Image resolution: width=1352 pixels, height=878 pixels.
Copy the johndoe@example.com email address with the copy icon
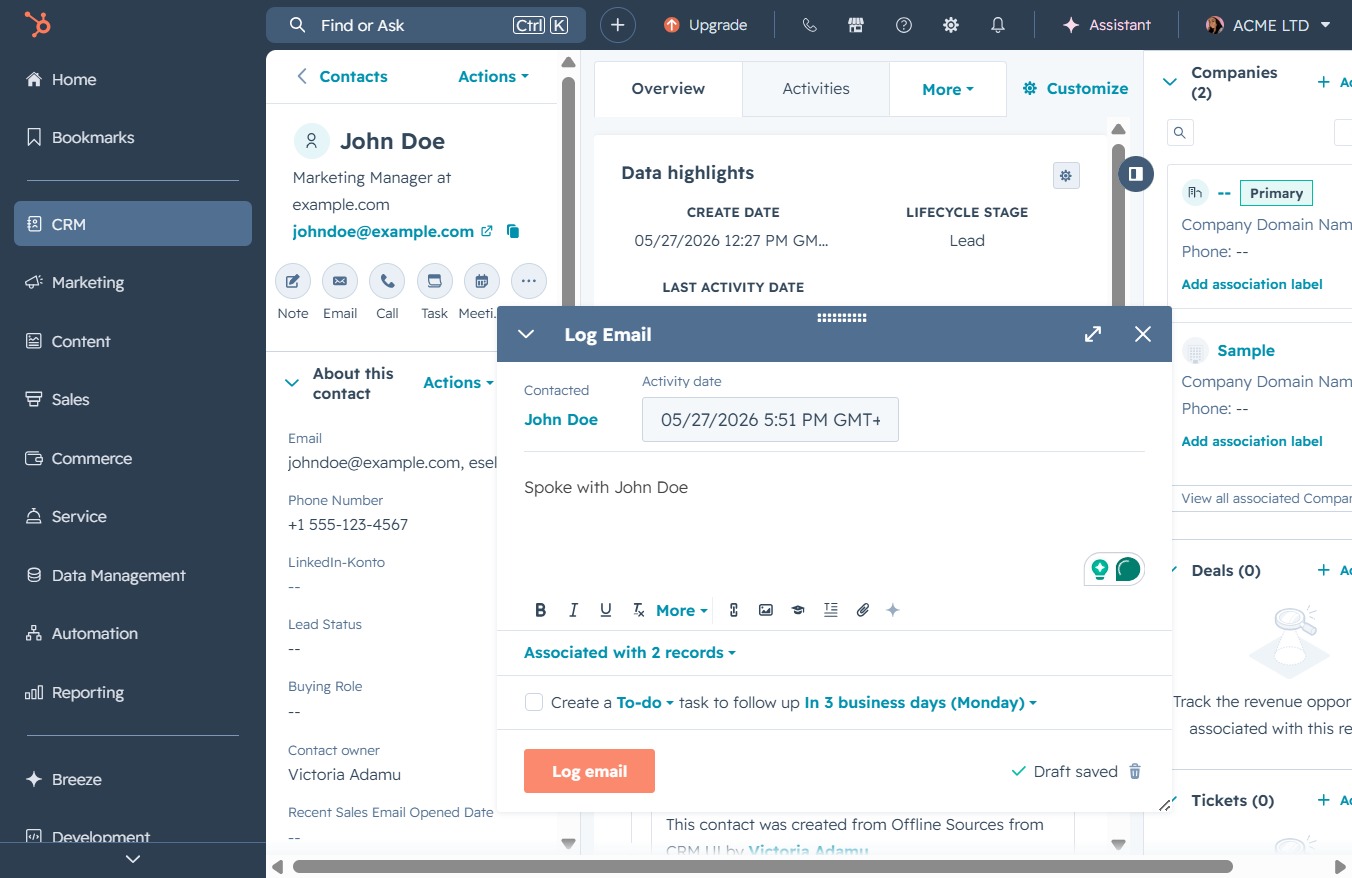(513, 232)
